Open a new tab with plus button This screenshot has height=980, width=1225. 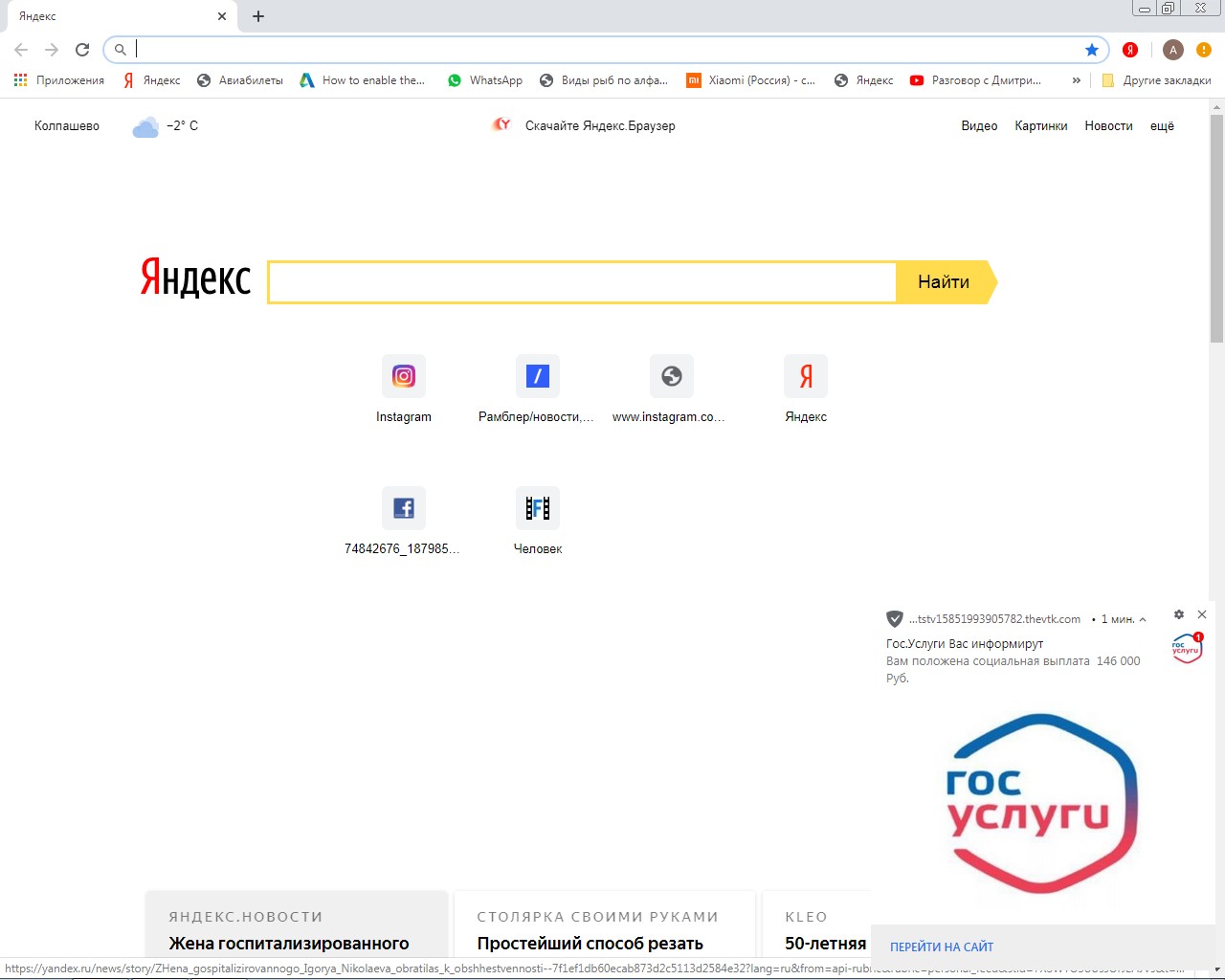(x=258, y=16)
